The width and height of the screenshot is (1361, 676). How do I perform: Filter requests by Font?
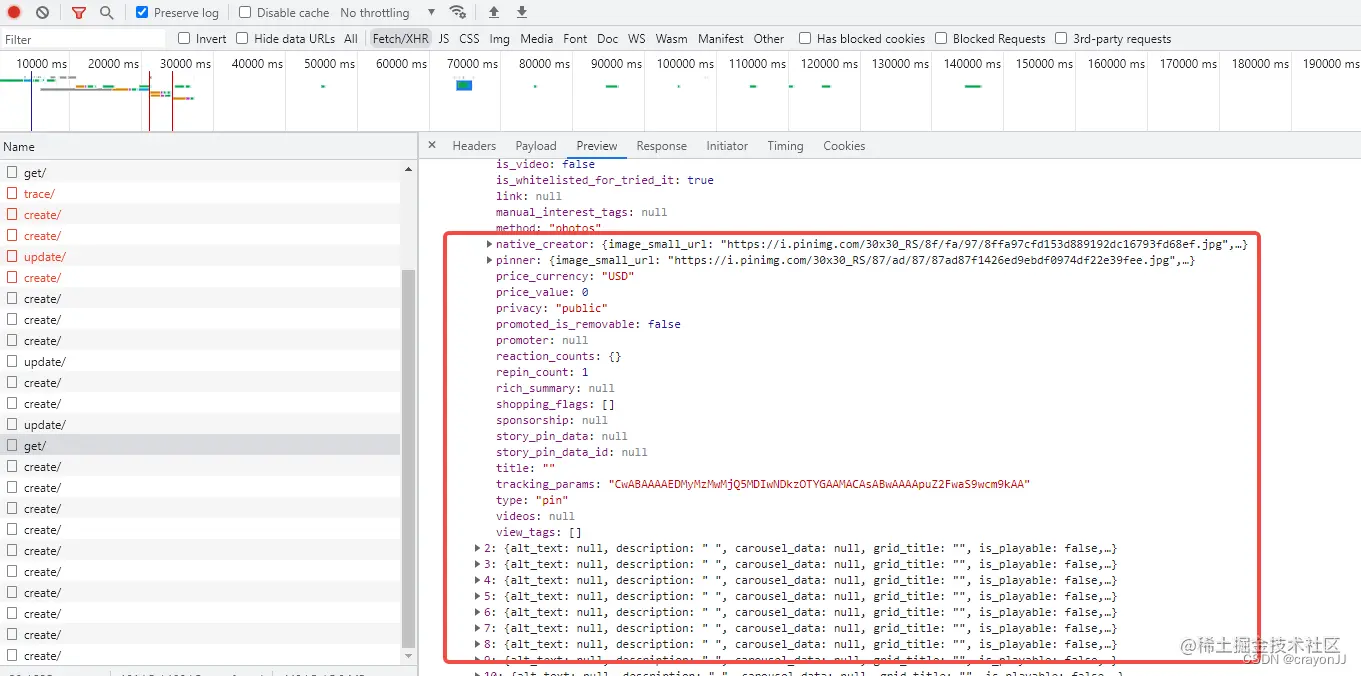click(x=575, y=39)
